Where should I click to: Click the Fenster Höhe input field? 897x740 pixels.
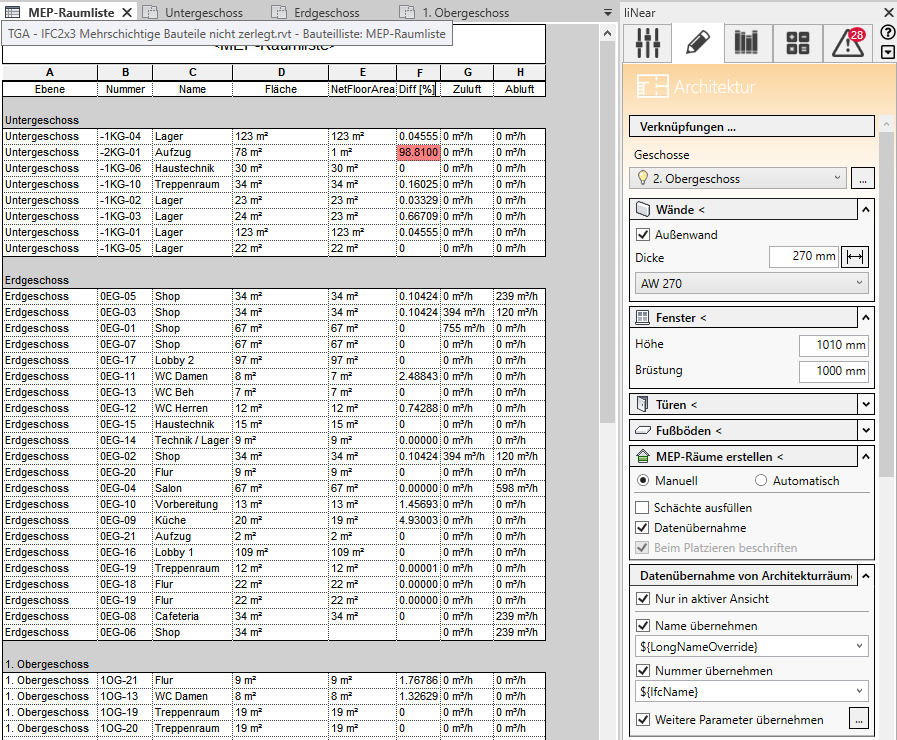pyautogui.click(x=833, y=345)
